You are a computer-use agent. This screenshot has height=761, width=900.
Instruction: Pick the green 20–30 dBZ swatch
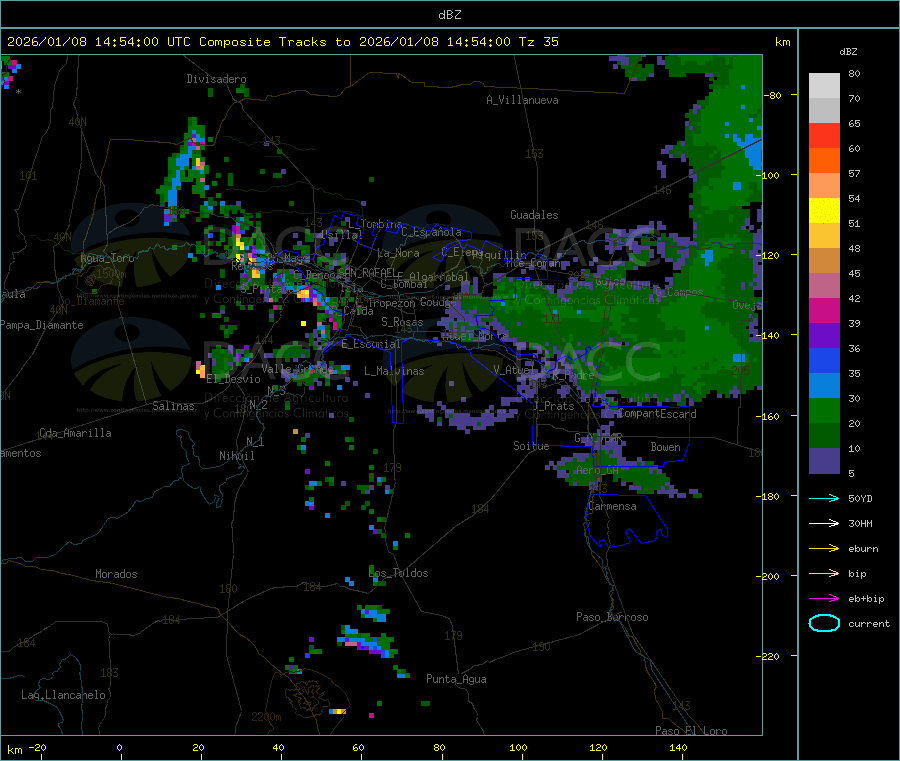click(824, 411)
